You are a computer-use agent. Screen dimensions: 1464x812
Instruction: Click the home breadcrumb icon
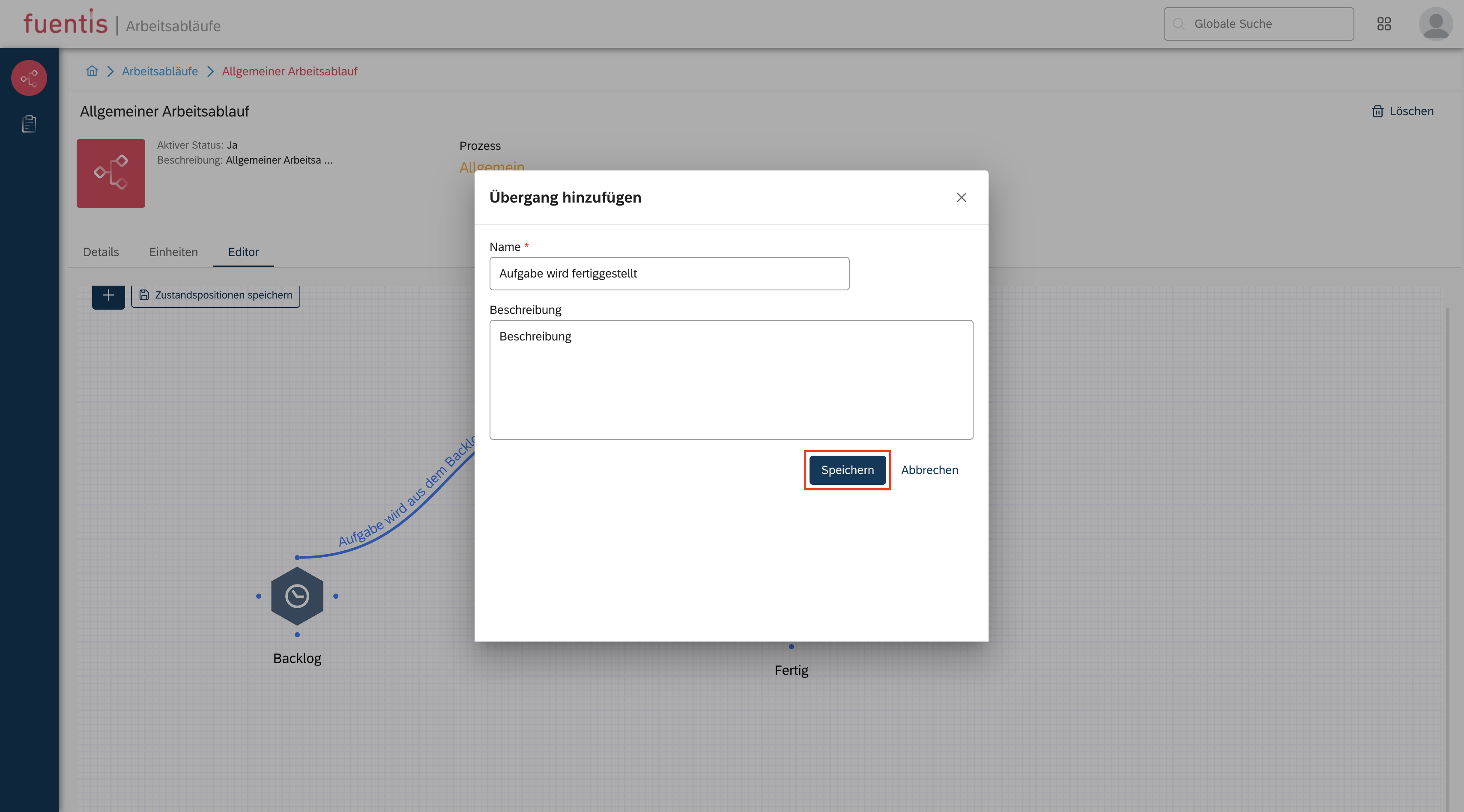(92, 71)
